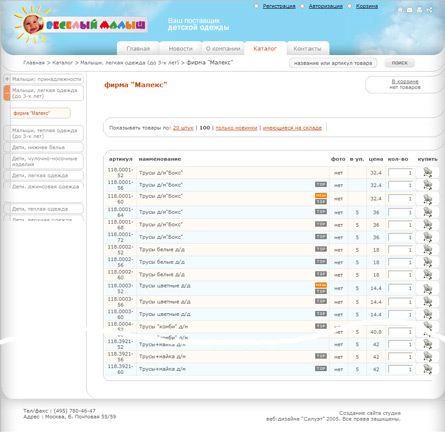Click Трусы+майка д/н in row 118.3921-56

point(162,357)
